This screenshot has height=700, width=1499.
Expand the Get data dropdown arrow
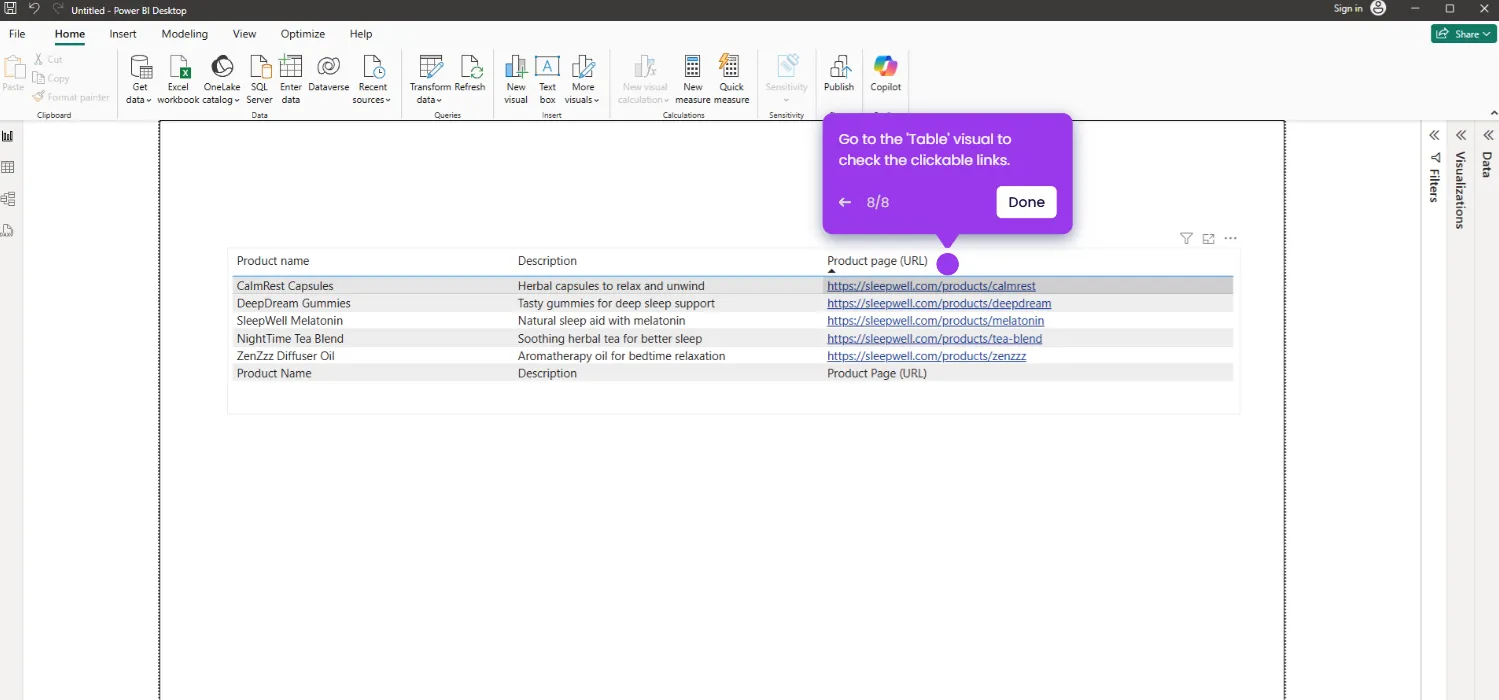[149, 100]
